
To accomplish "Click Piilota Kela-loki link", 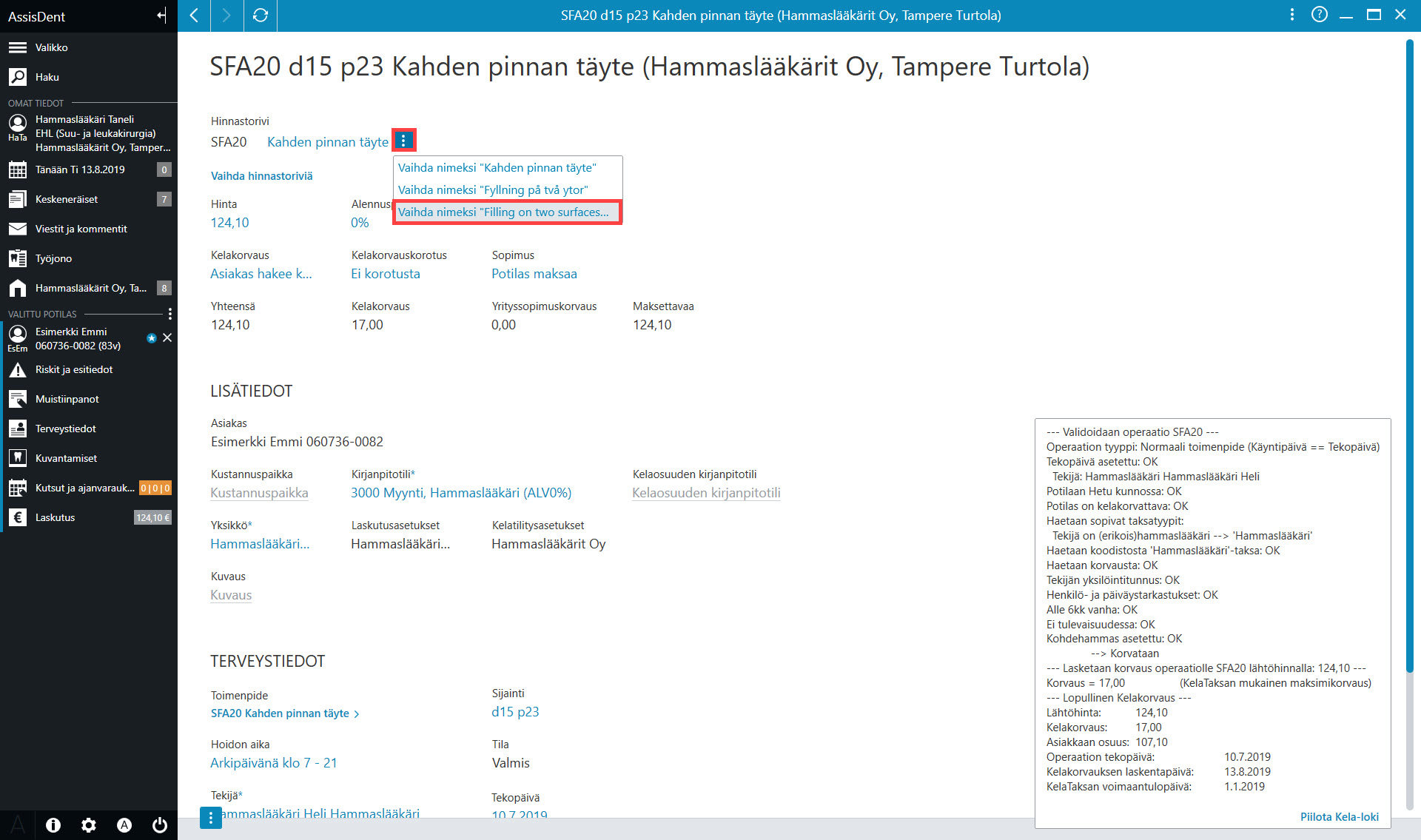I will (x=1339, y=817).
